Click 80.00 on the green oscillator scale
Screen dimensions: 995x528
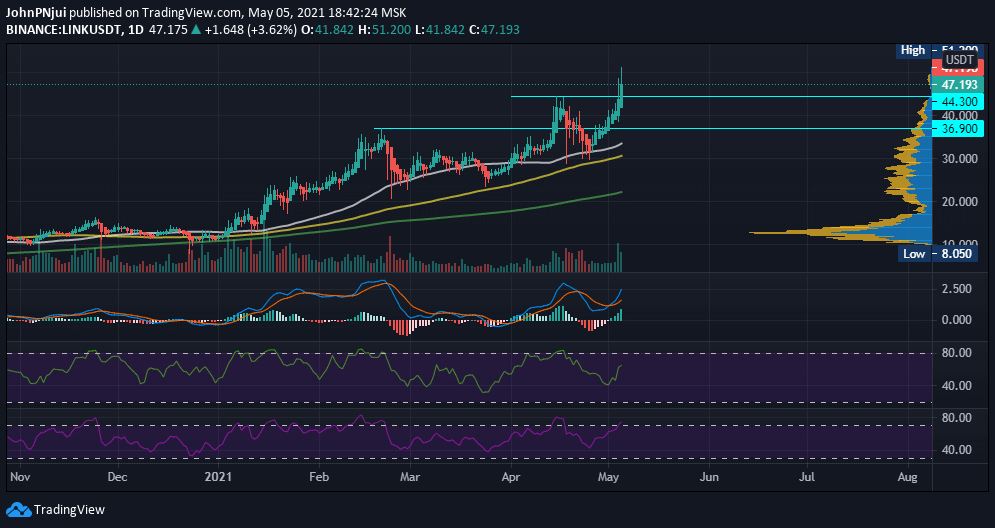click(x=956, y=353)
